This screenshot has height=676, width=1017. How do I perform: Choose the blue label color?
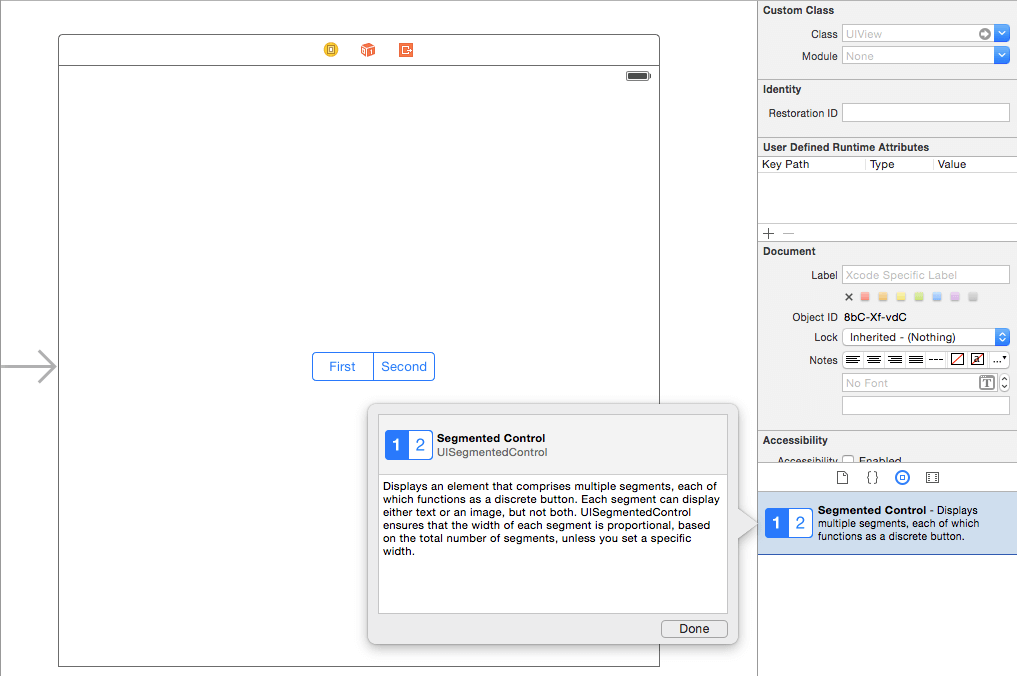[937, 297]
